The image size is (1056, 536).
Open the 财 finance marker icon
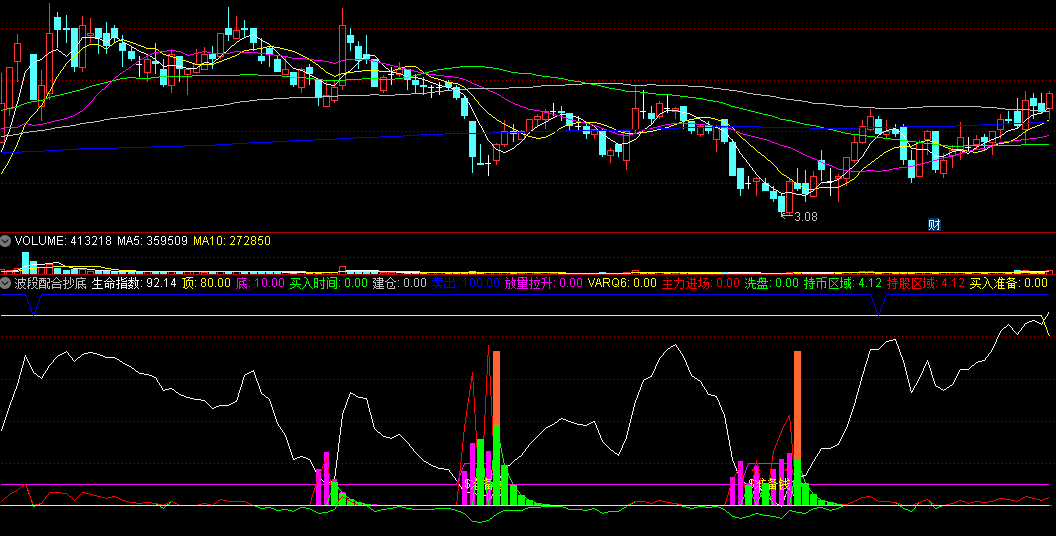[x=933, y=225]
